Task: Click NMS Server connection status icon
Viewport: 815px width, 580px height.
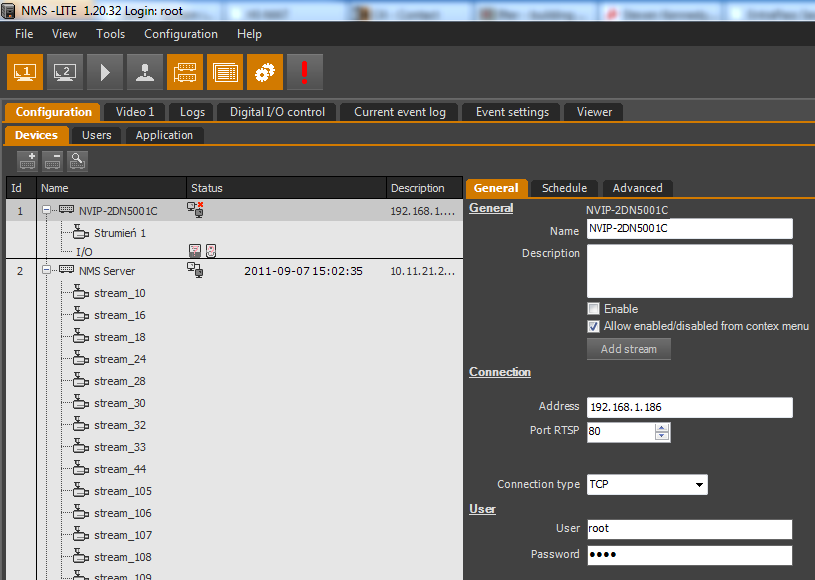Action: (195, 270)
